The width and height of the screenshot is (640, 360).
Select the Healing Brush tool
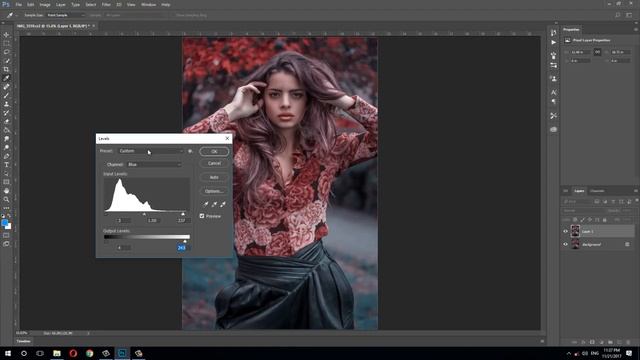[6, 87]
